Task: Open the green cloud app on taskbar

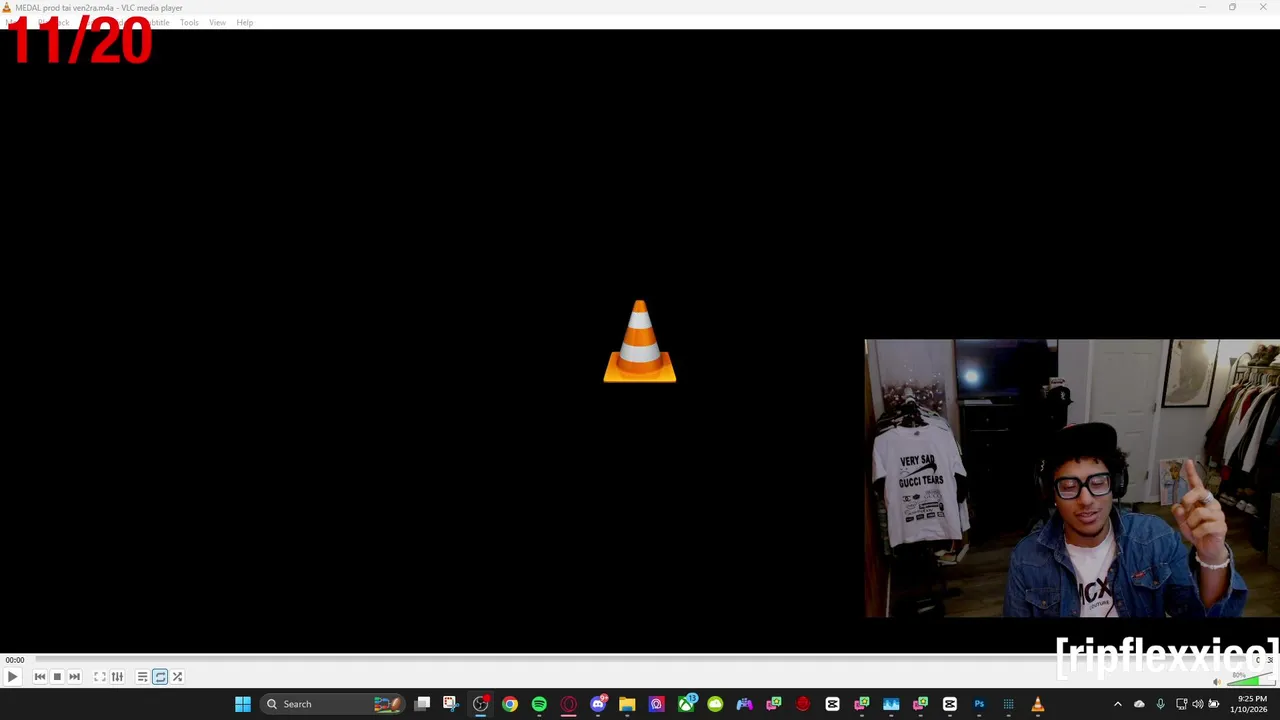Action: [x=715, y=704]
